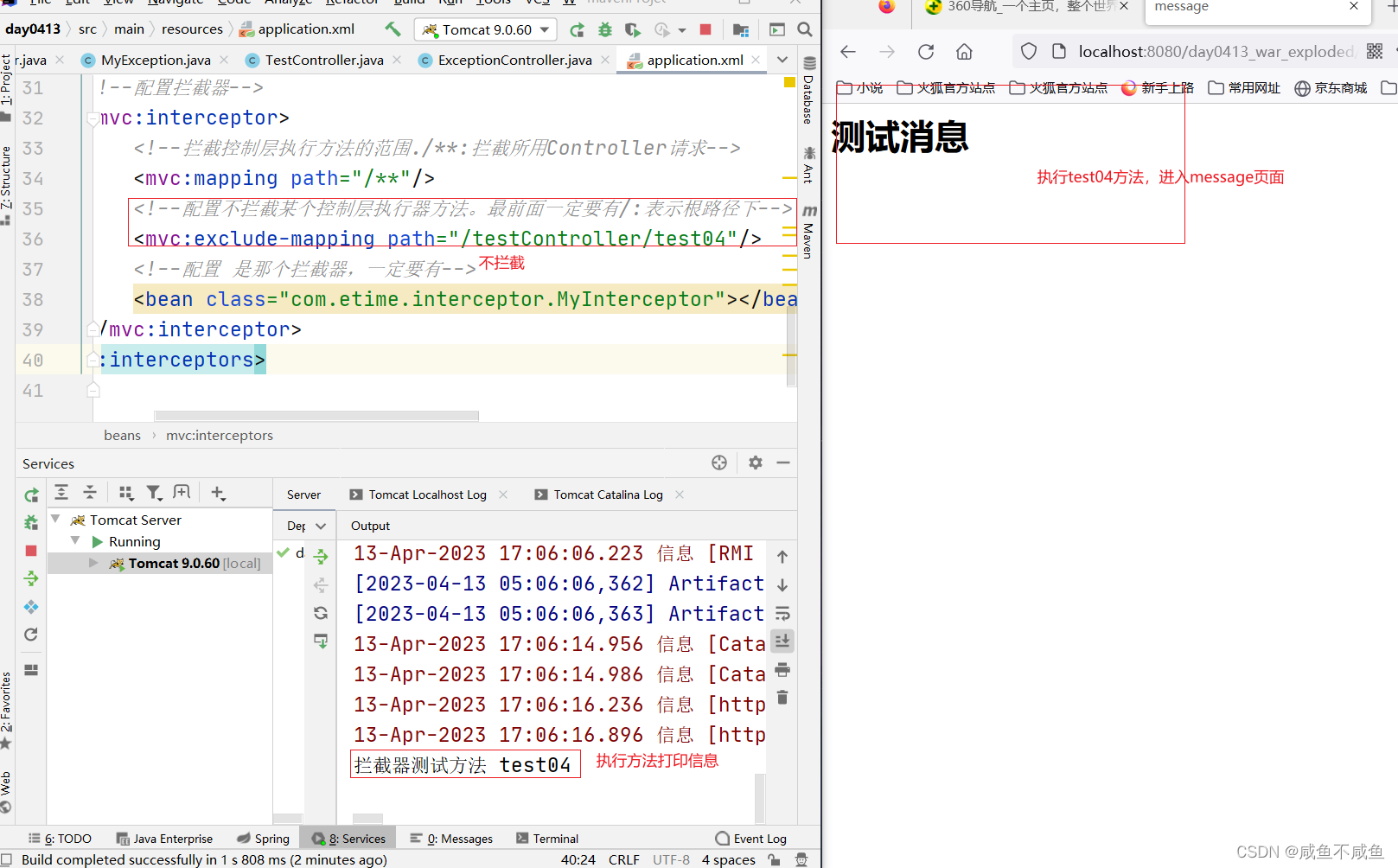Open Project Structure icon in toolbar

coord(741,30)
